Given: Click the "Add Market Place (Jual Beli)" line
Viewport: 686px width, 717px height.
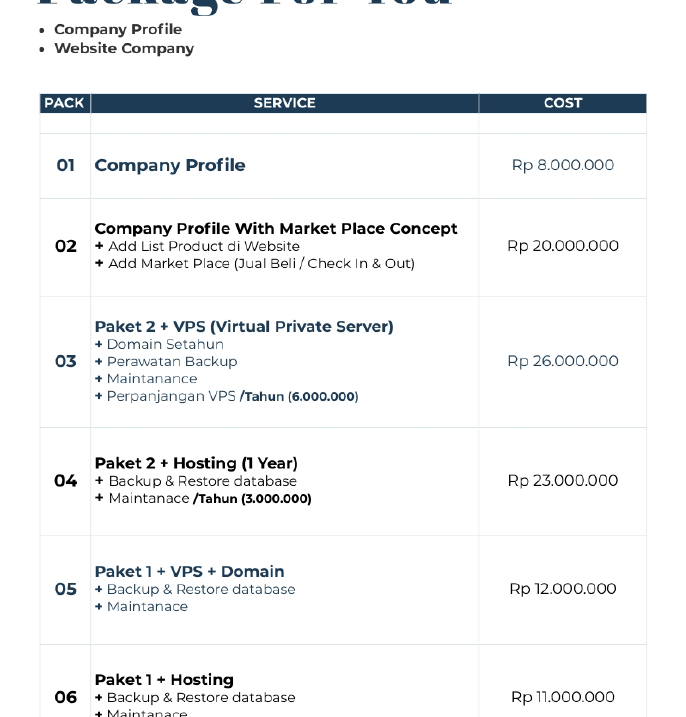Looking at the screenshot, I should coord(261,264).
